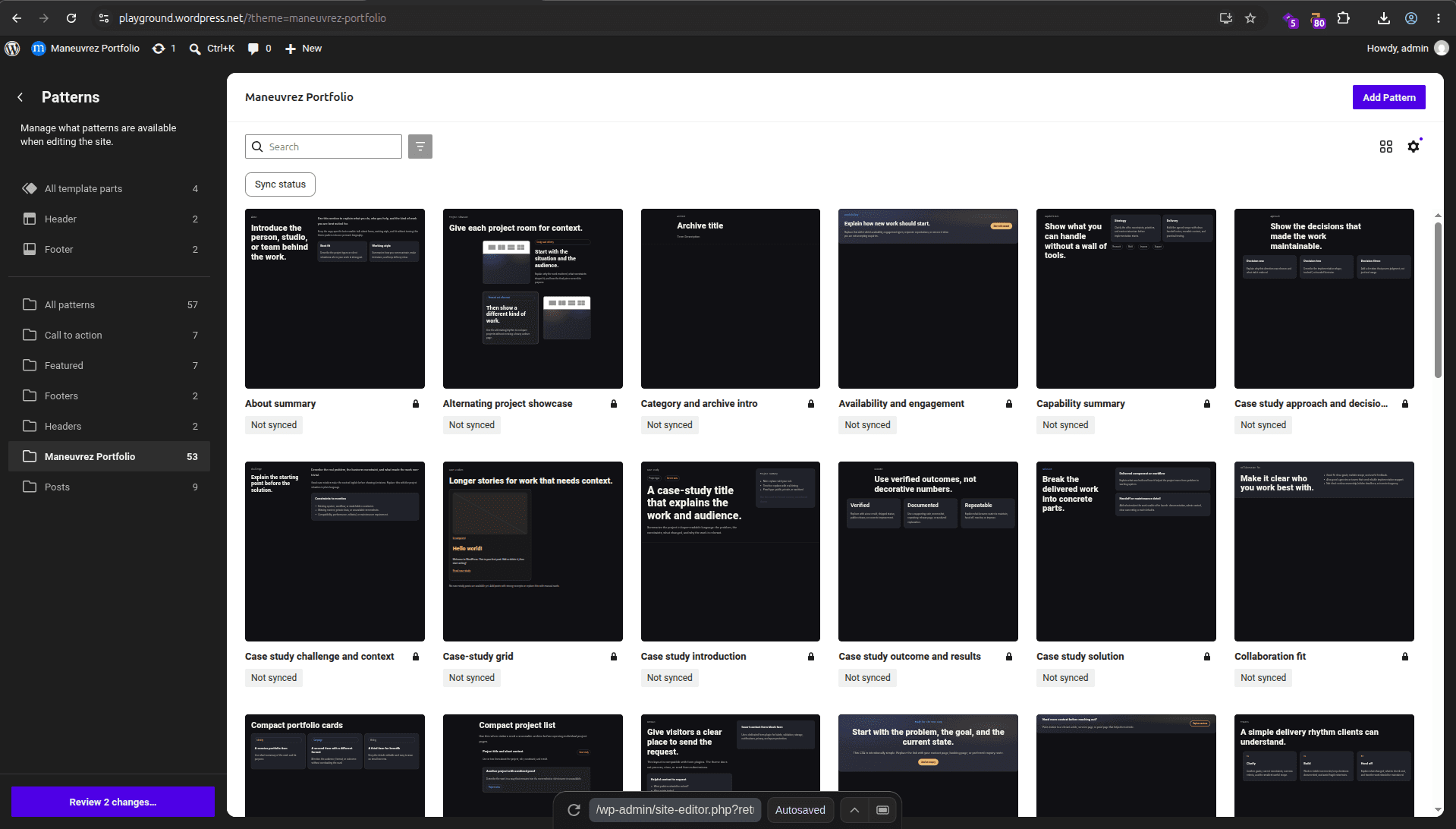Select the Header template parts category
This screenshot has width=1456, height=829.
(x=110, y=219)
